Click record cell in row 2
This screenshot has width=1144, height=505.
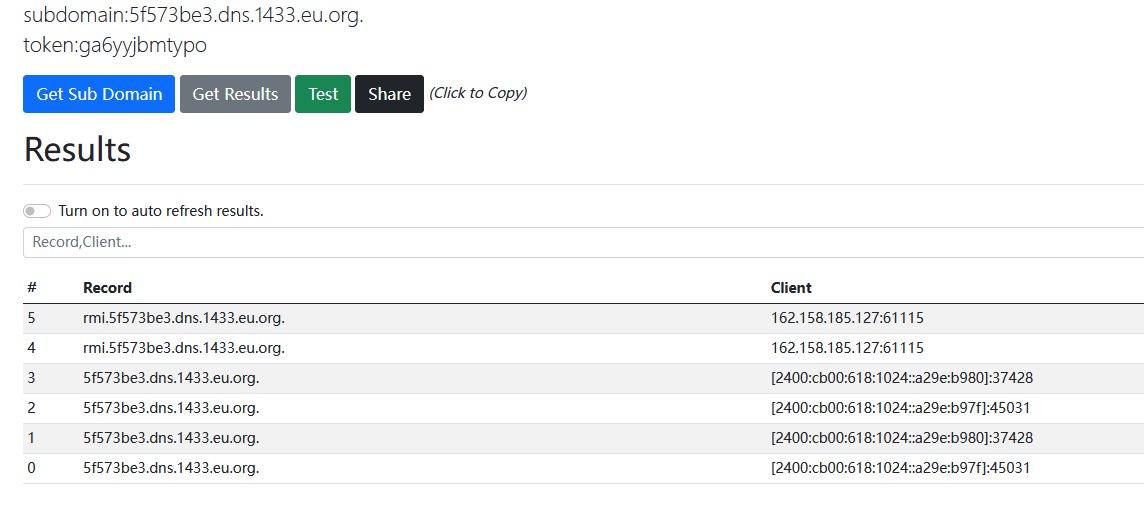tap(171, 408)
